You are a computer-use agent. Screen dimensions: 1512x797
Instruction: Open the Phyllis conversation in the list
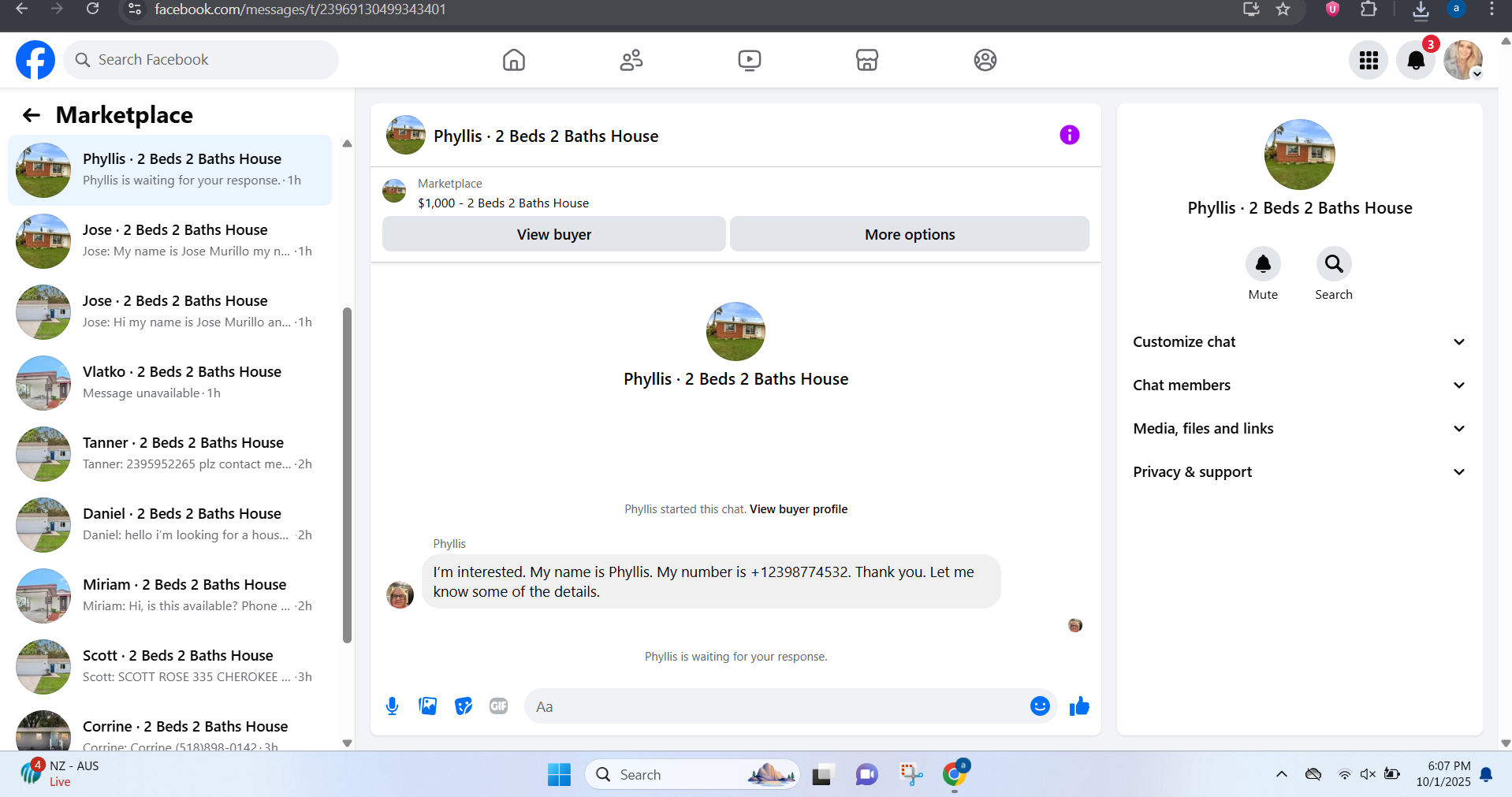point(169,170)
